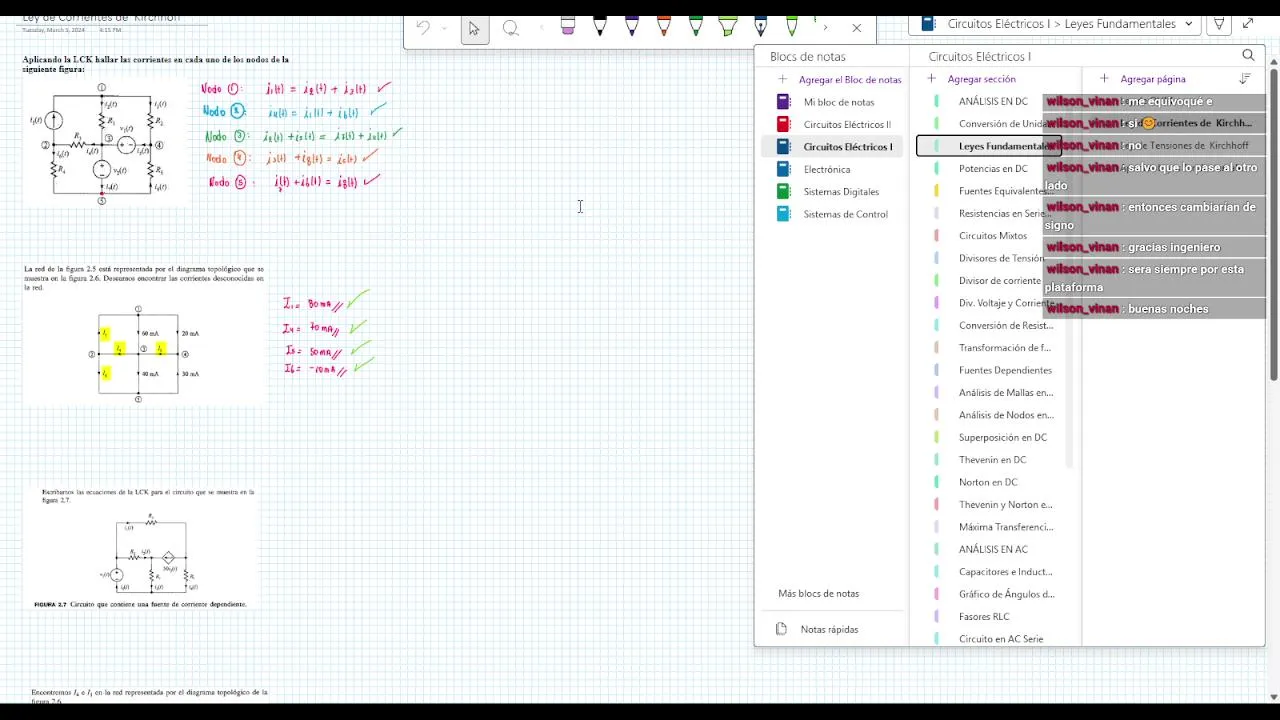Select the eraser tool
The height and width of the screenshot is (720, 1280).
[x=568, y=27]
